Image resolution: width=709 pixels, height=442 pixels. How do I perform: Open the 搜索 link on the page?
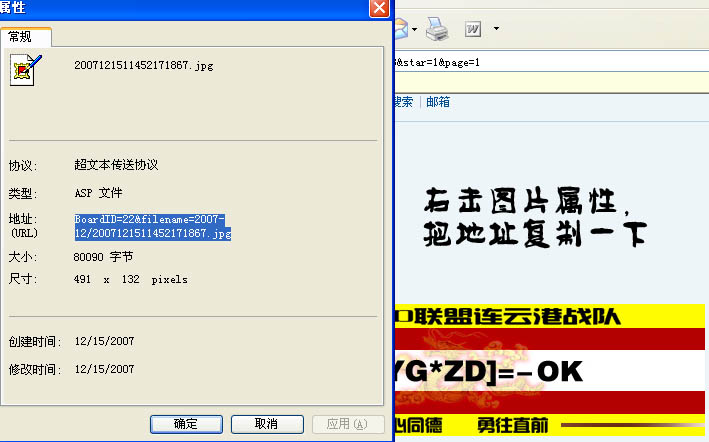pos(403,101)
